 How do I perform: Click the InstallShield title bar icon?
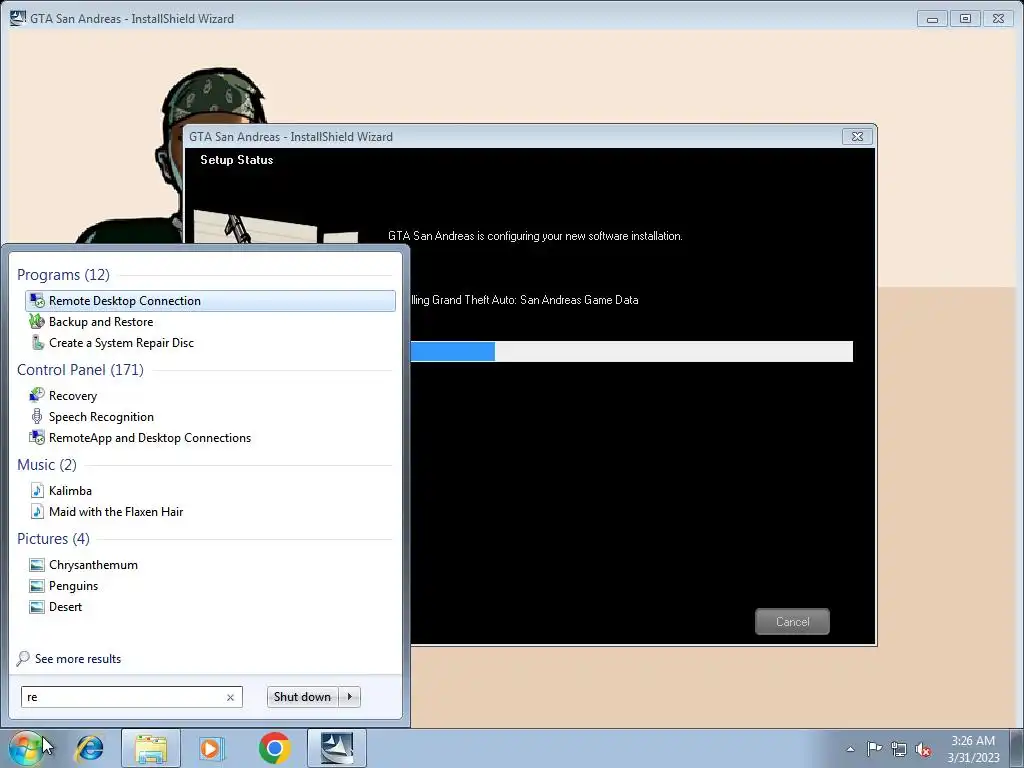click(x=18, y=18)
